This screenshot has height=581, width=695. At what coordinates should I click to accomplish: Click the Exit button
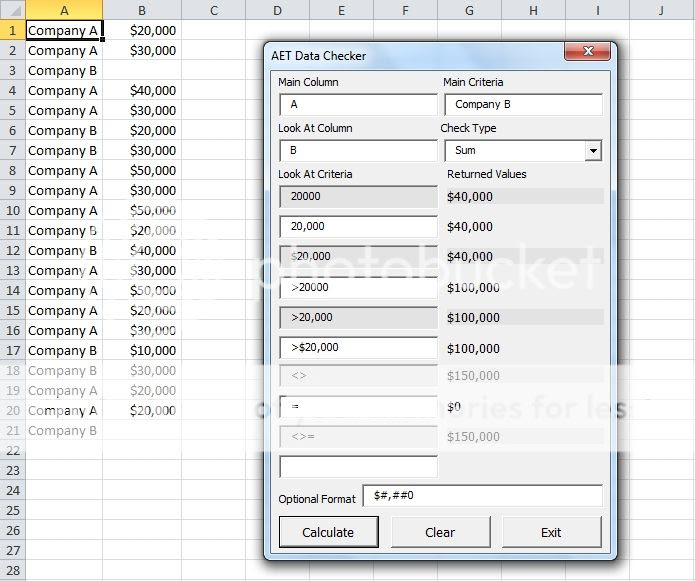[551, 532]
